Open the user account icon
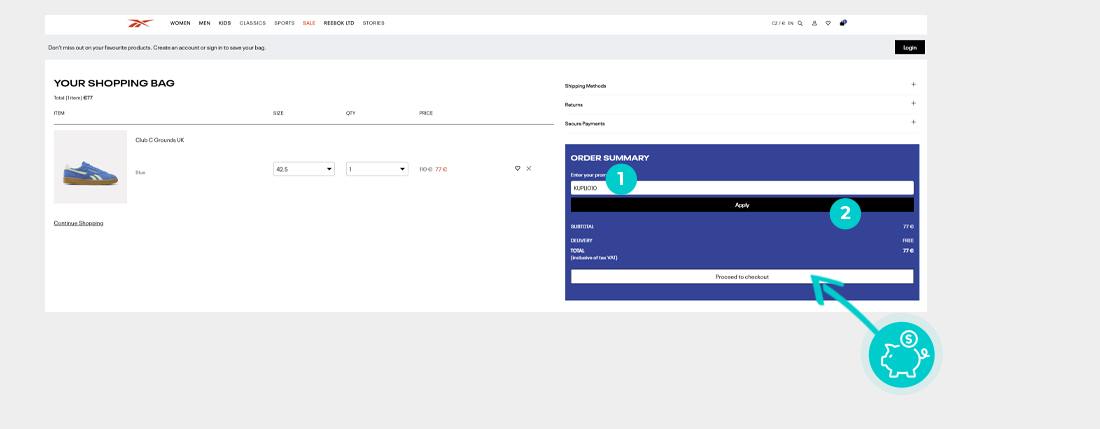The image size is (1100, 429). click(x=814, y=23)
